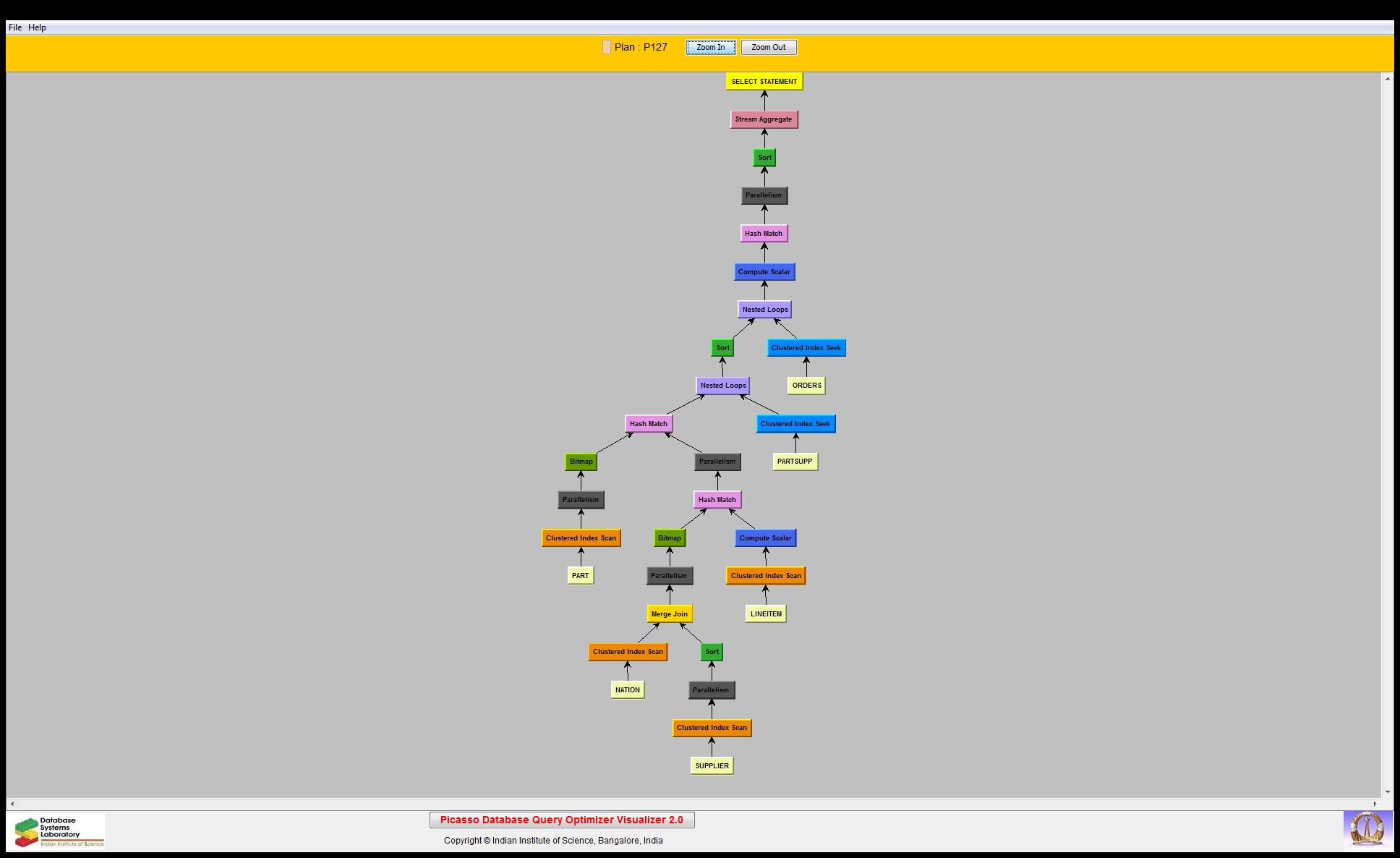Open the Help menu
1400x858 pixels.
click(x=37, y=27)
